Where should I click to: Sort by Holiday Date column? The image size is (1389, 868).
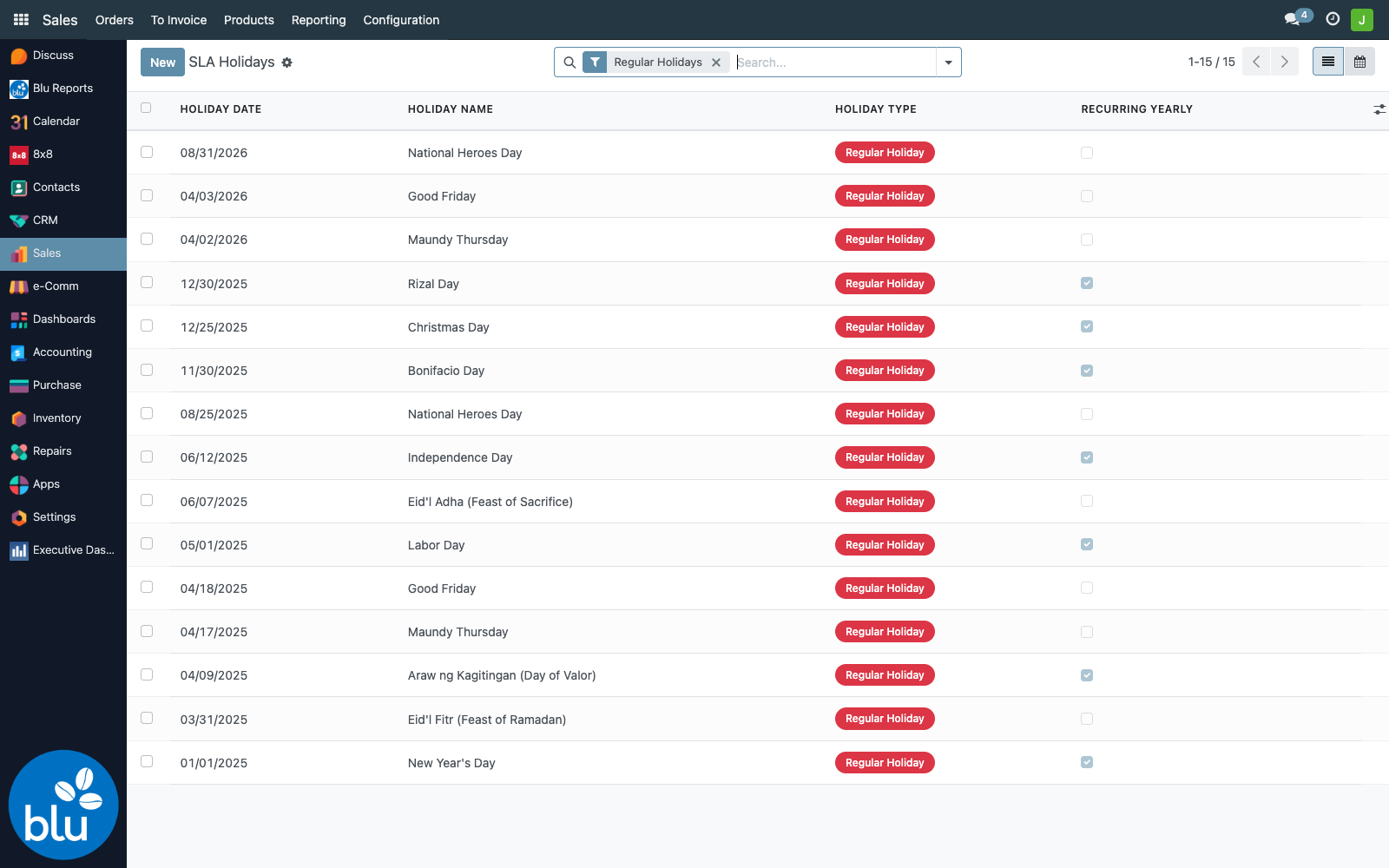click(221, 109)
